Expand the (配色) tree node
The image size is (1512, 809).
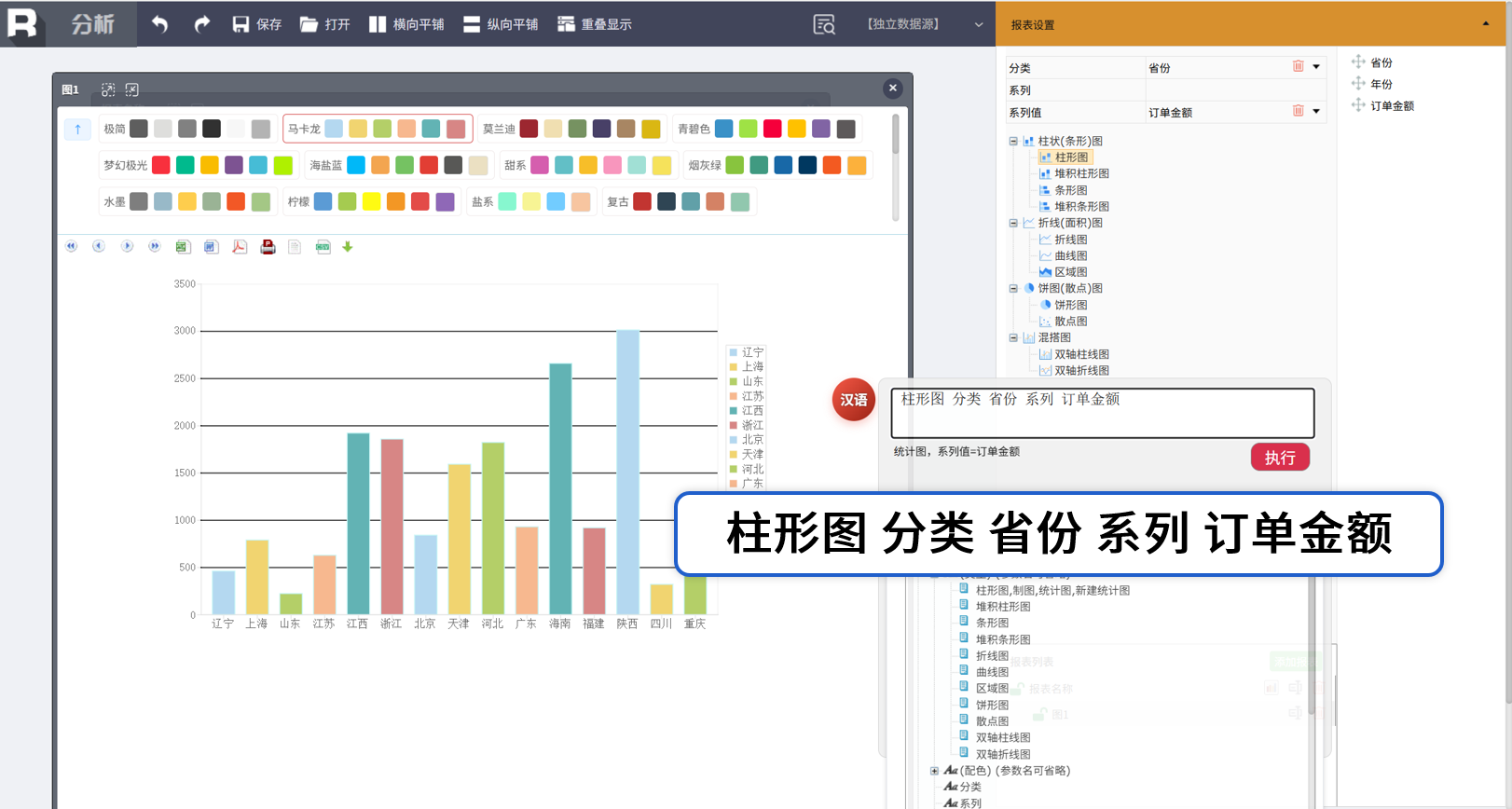click(934, 771)
